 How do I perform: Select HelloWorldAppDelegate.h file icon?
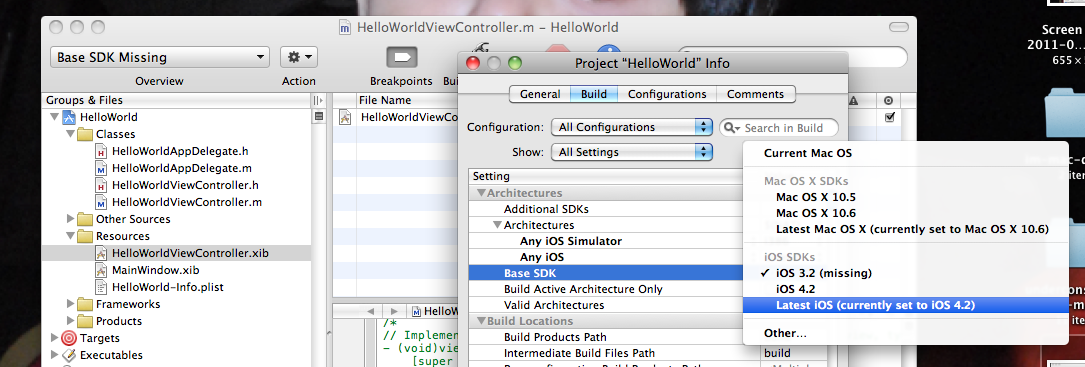[100, 151]
